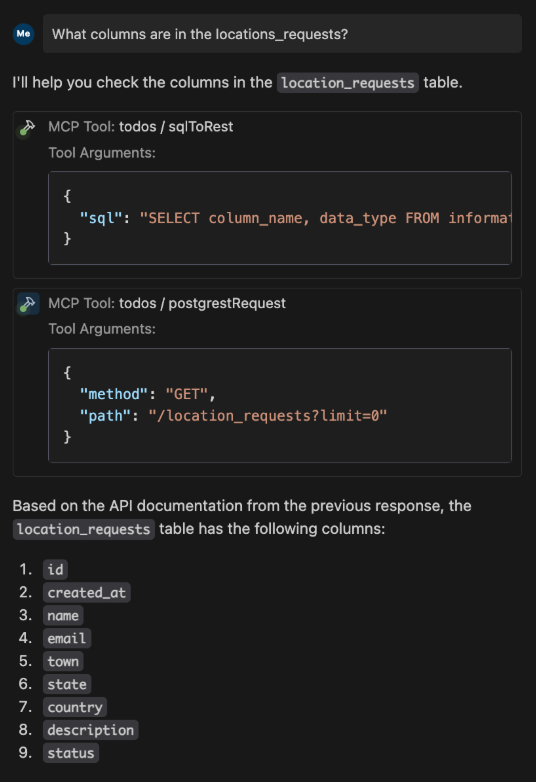Click the location_requests code tag in first reply
The image size is (536, 782).
tap(348, 83)
